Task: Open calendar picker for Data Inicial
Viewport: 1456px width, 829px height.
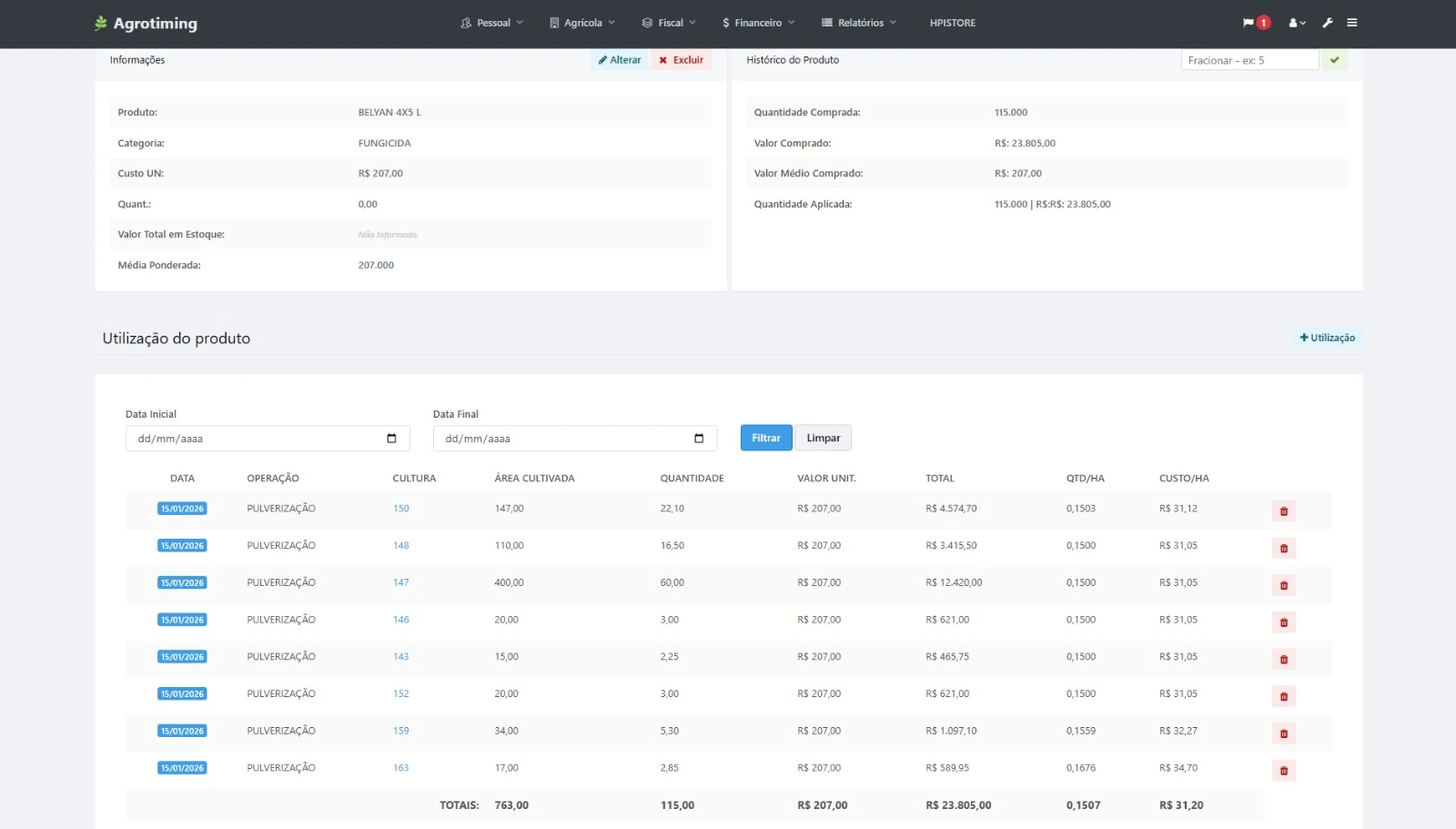Action: click(391, 439)
